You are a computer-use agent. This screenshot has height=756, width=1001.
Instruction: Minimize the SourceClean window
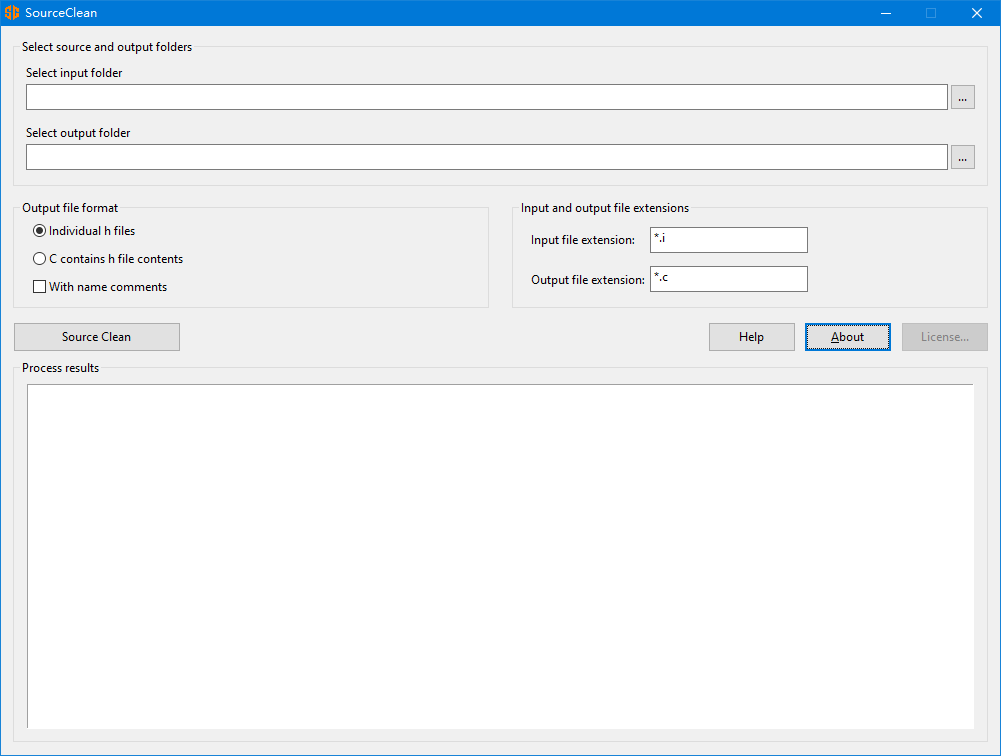pyautogui.click(x=885, y=13)
